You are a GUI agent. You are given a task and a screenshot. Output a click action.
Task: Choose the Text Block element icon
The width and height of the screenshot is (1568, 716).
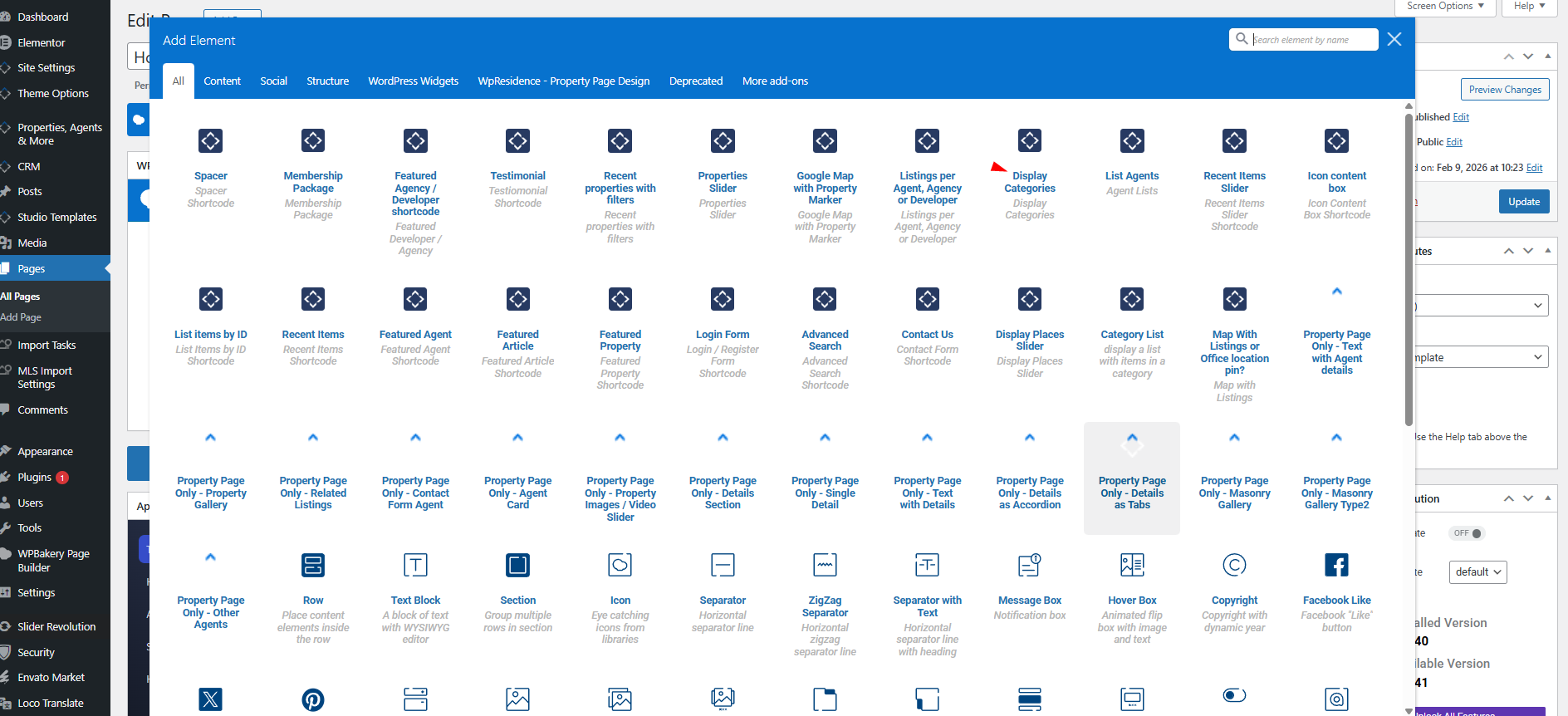click(415, 566)
